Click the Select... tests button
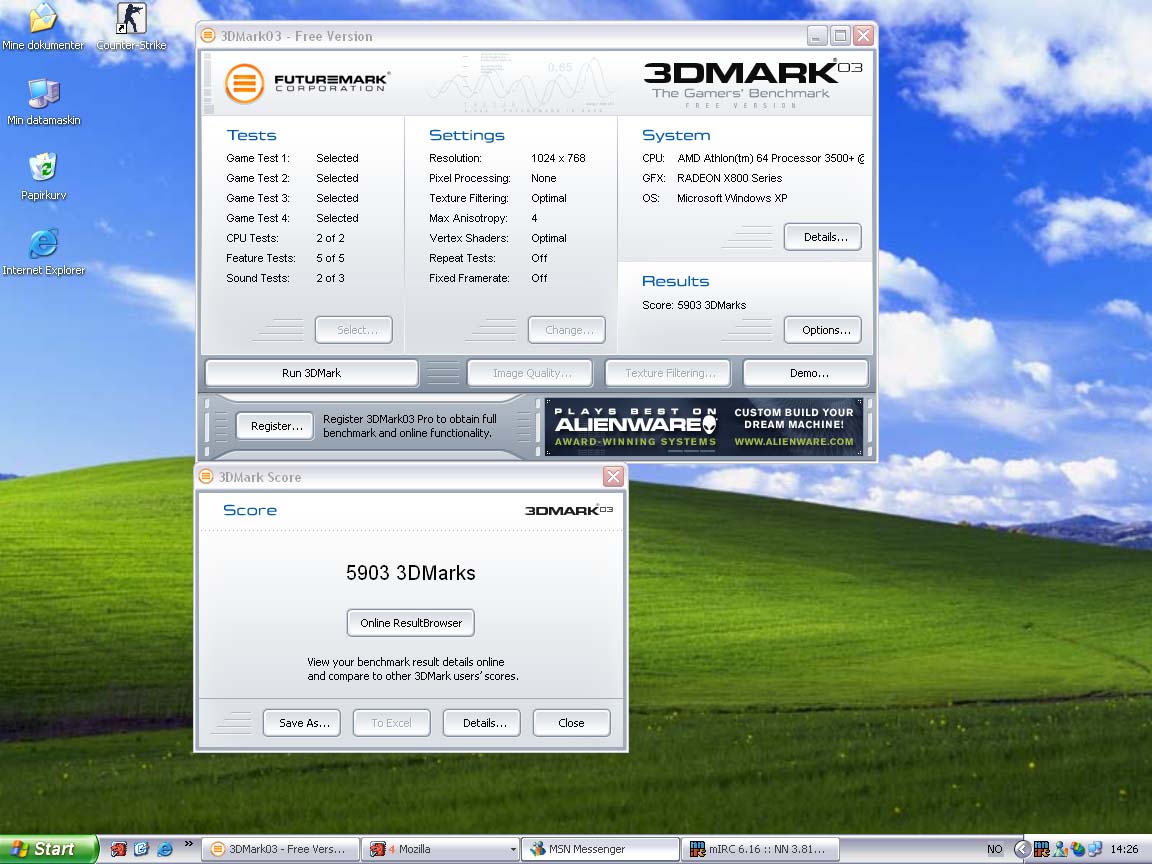 coord(353,330)
